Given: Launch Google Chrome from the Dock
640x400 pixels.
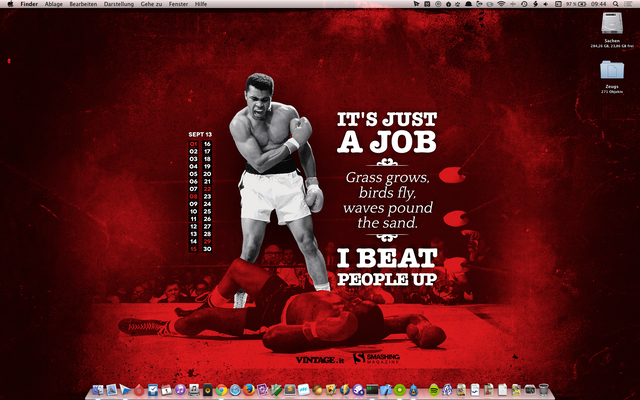Looking at the screenshot, I should pos(222,390).
